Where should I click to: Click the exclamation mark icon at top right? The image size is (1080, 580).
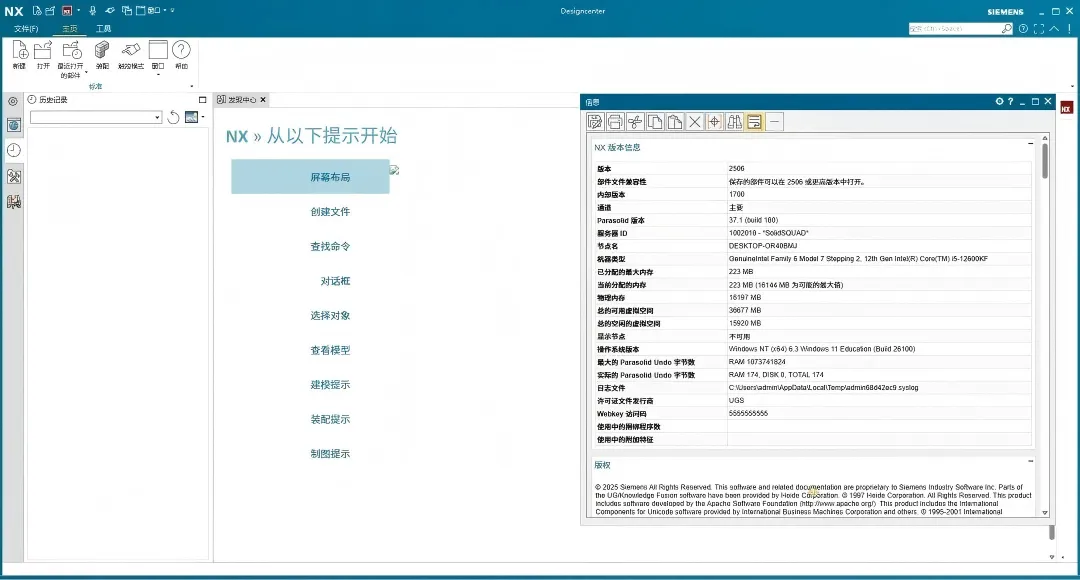(1070, 28)
